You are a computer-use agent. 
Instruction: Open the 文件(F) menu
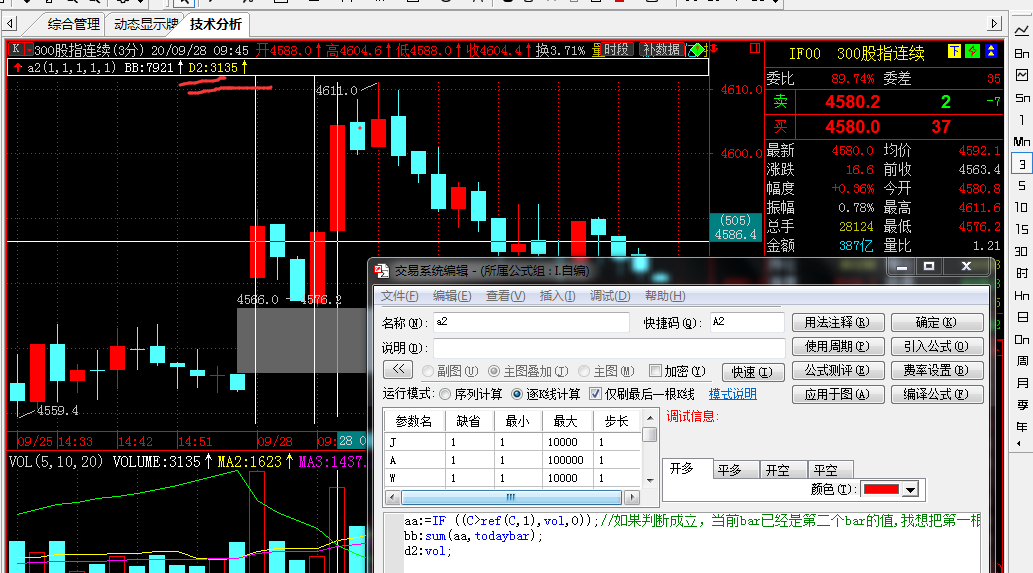(x=399, y=296)
